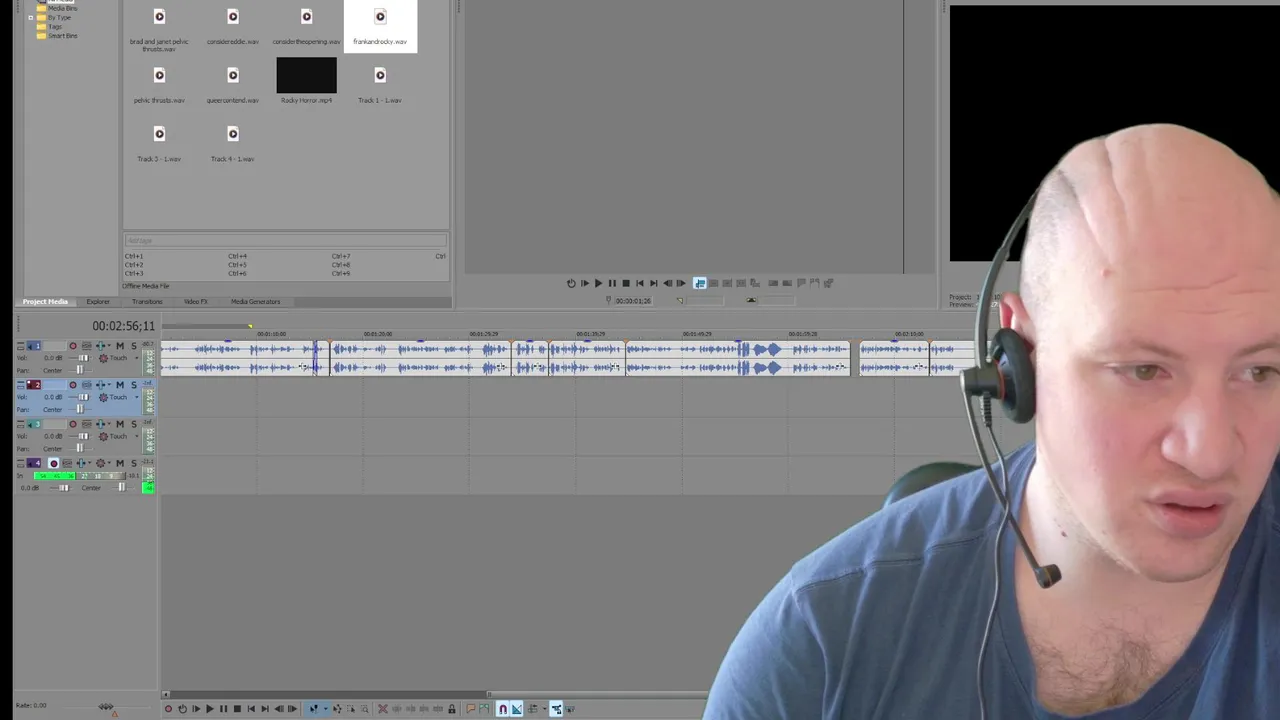This screenshot has width=1280, height=720.
Task: Click the Auto Ripple icon
Action: 532,709
